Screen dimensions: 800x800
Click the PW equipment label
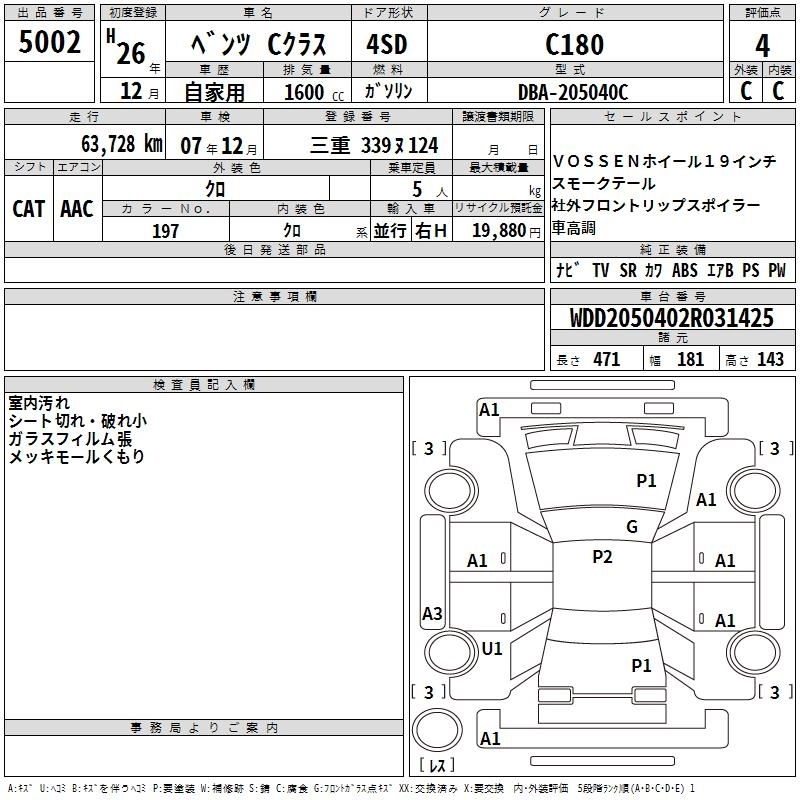tap(777, 270)
